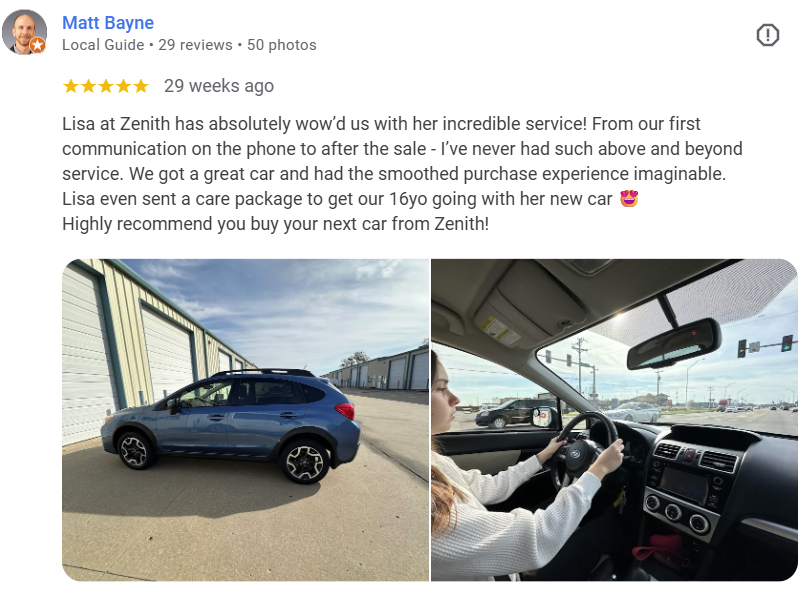This screenshot has width=809, height=598.
Task: Open the Matt Bayne reviewer name link
Action: (x=108, y=23)
